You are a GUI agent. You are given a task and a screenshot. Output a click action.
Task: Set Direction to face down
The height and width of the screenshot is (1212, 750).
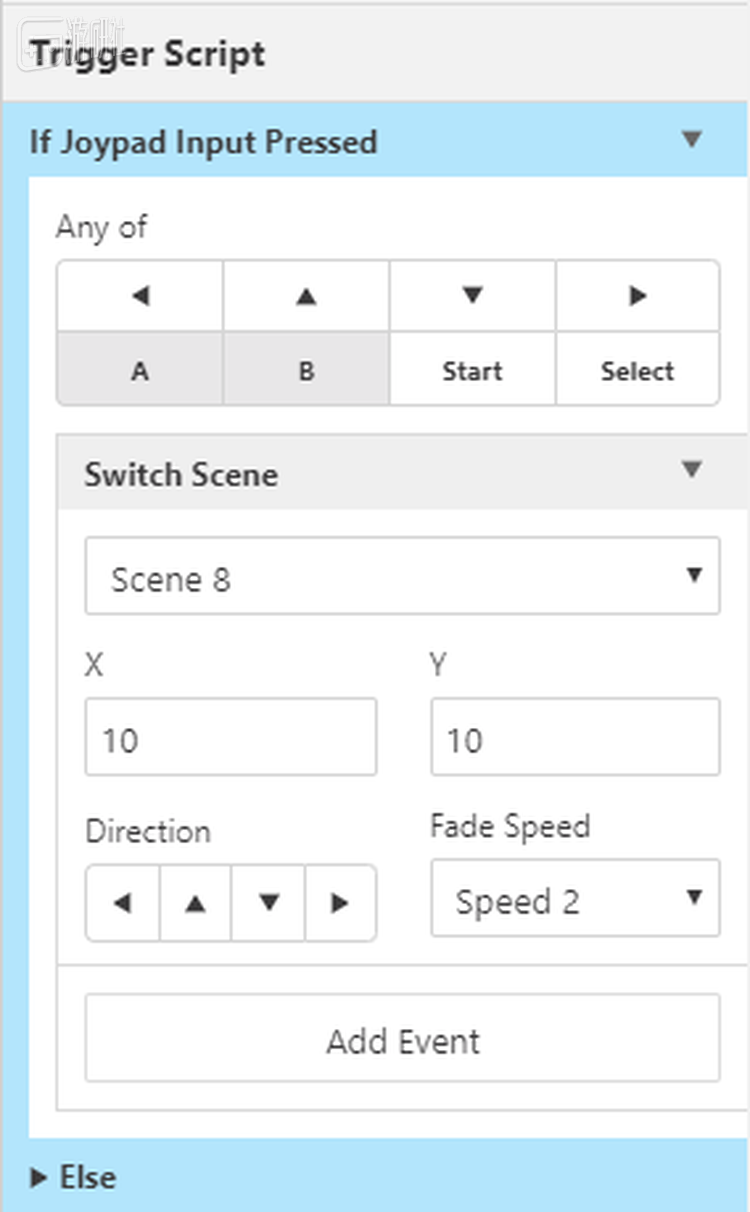(x=268, y=903)
